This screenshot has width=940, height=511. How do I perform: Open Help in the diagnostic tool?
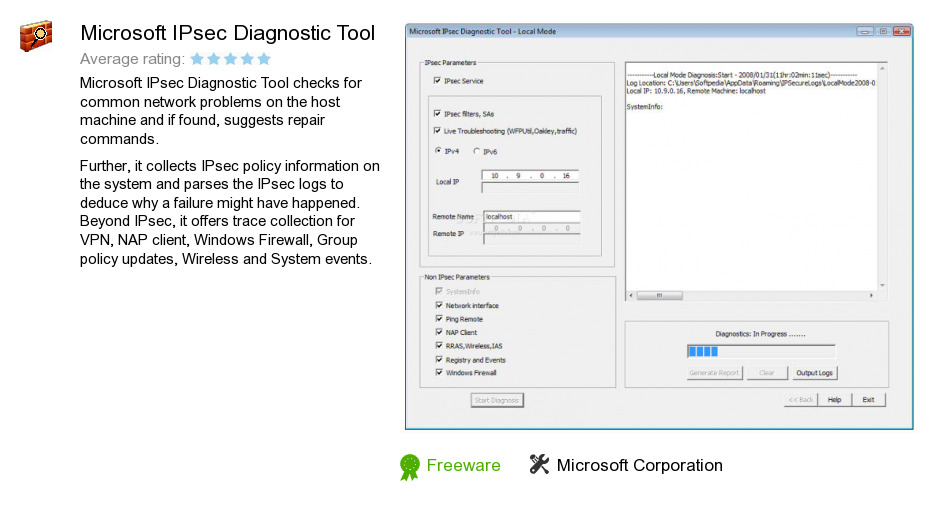(834, 399)
